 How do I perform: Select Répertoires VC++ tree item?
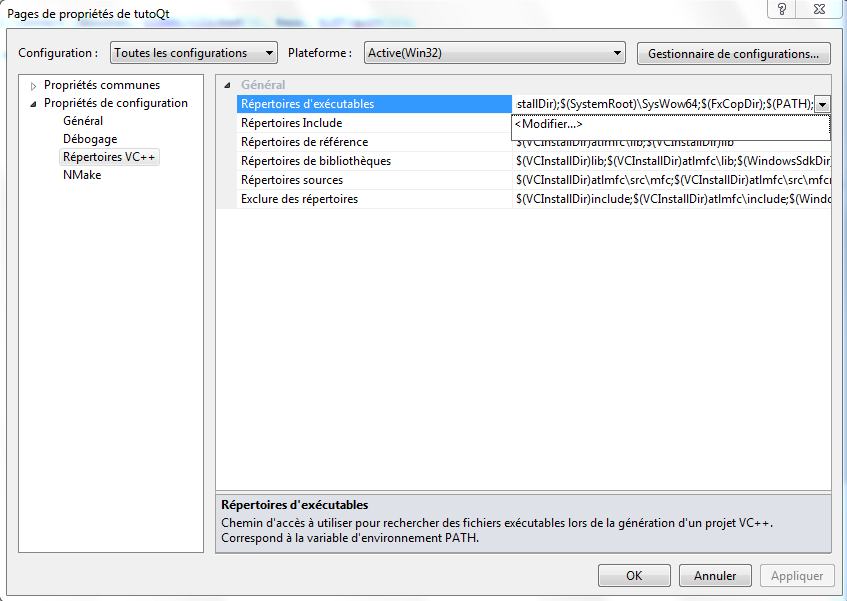(x=109, y=157)
